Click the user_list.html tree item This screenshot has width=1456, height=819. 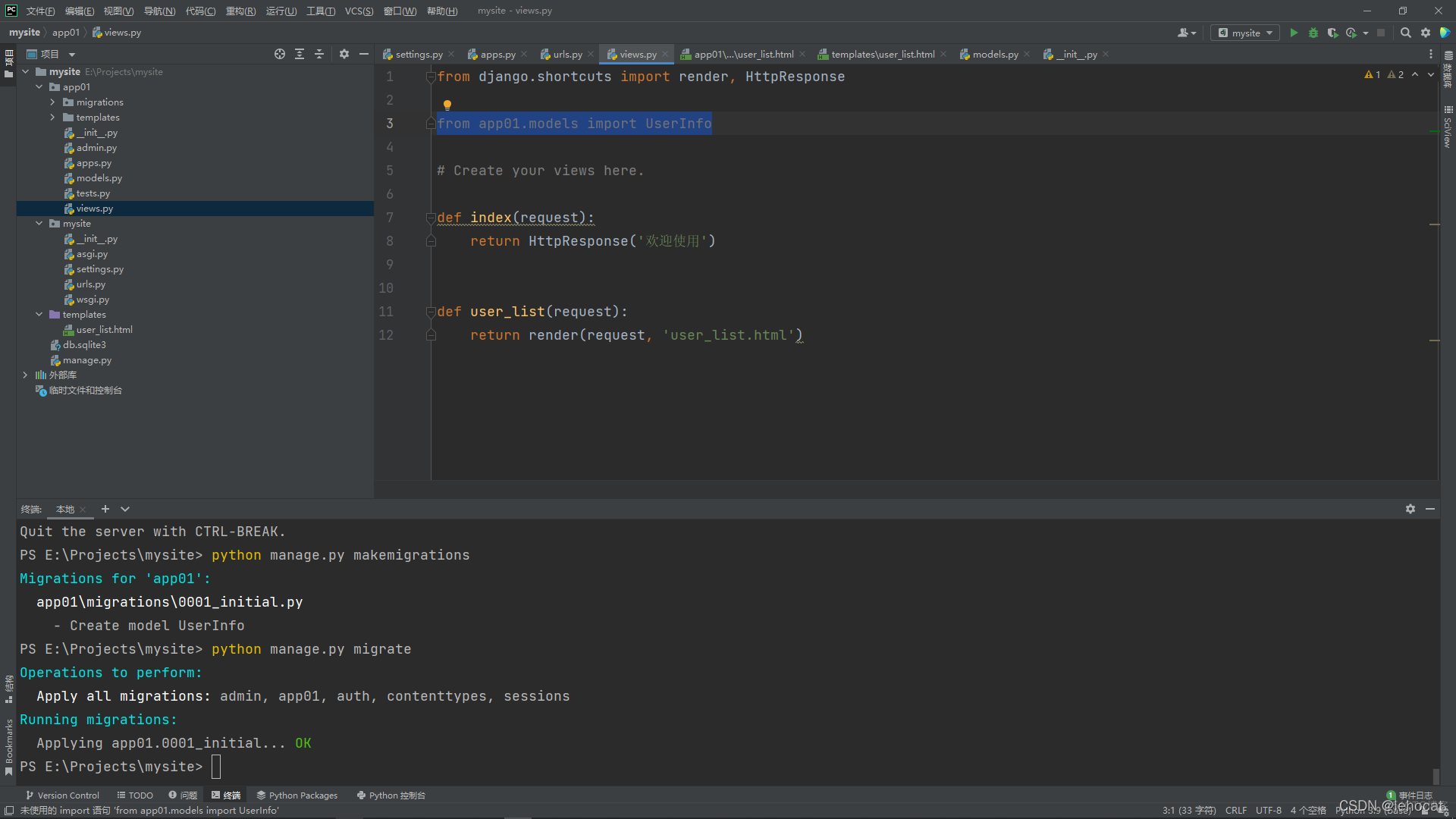[x=104, y=329]
